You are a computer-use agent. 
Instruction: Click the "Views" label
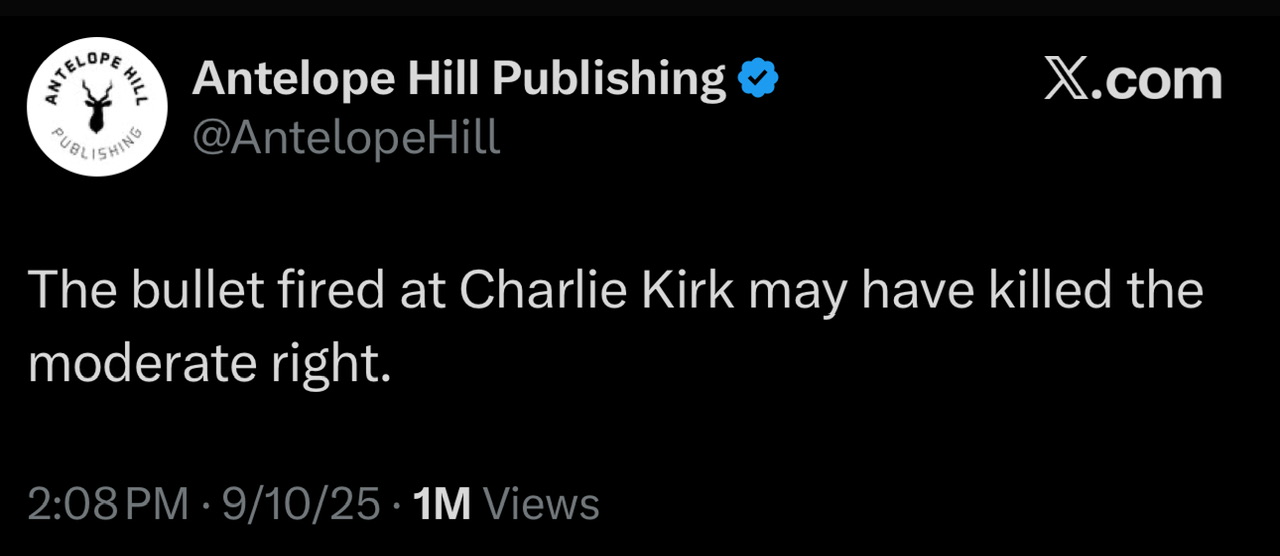tap(541, 505)
